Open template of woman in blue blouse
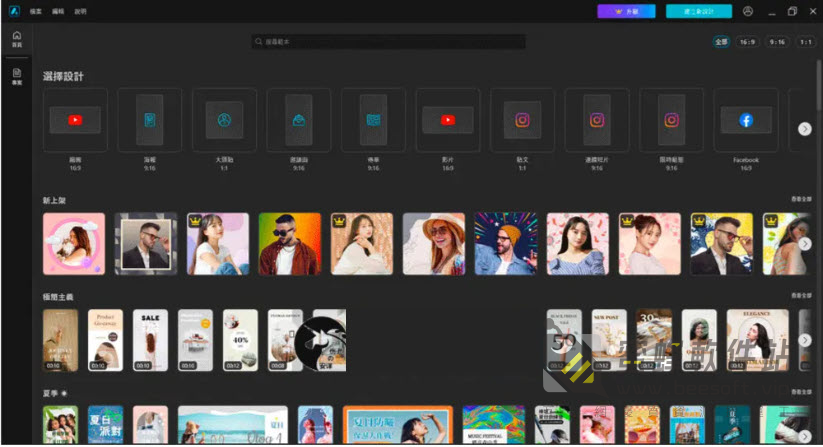This screenshot has width=823, height=447. click(577, 243)
